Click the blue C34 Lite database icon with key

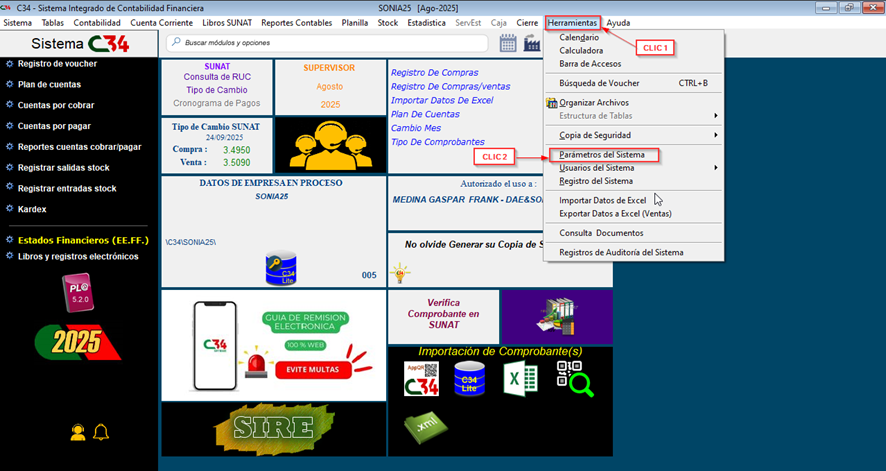[280, 268]
